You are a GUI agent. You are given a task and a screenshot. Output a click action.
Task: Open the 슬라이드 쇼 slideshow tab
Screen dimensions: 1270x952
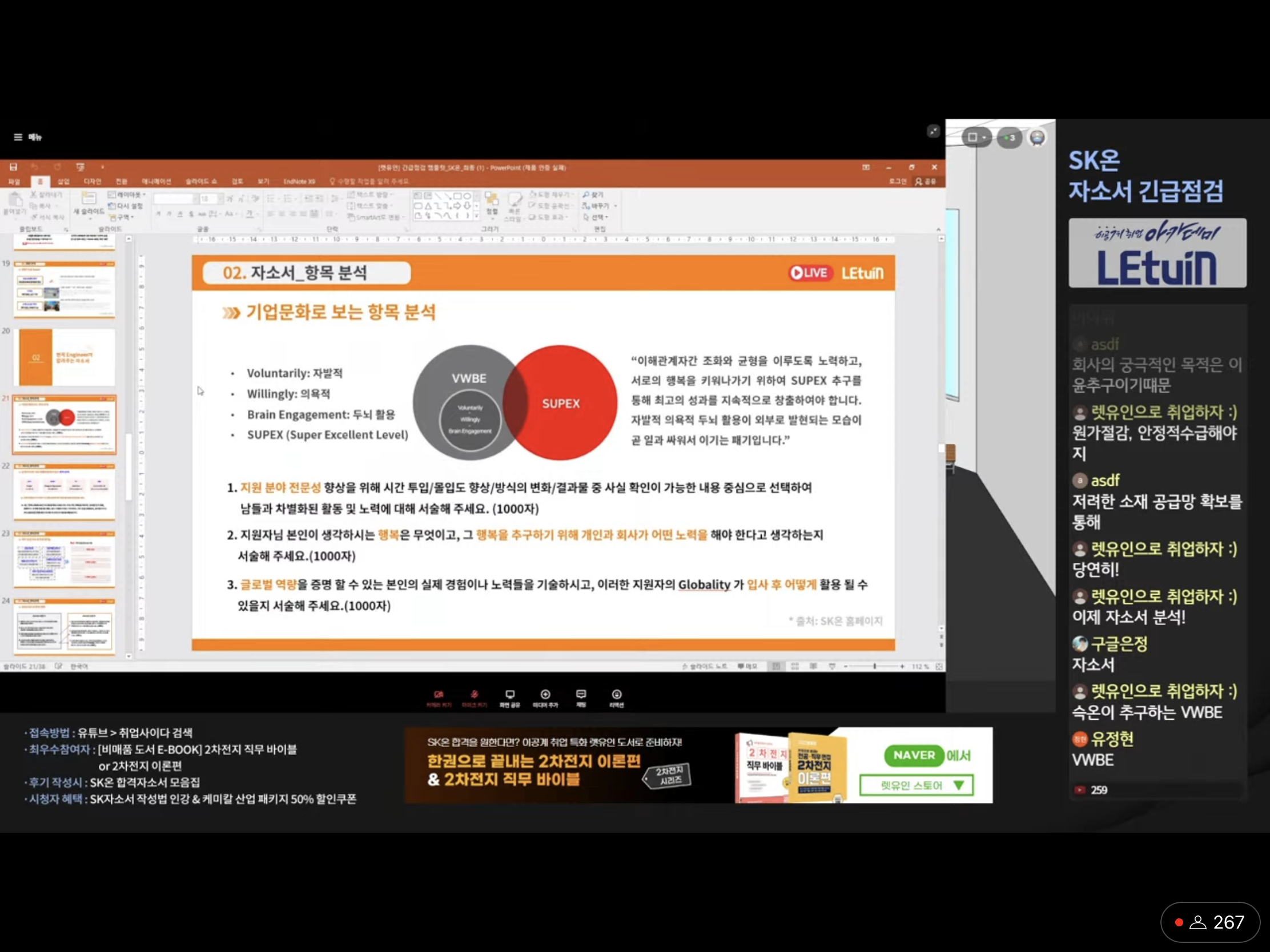point(201,181)
